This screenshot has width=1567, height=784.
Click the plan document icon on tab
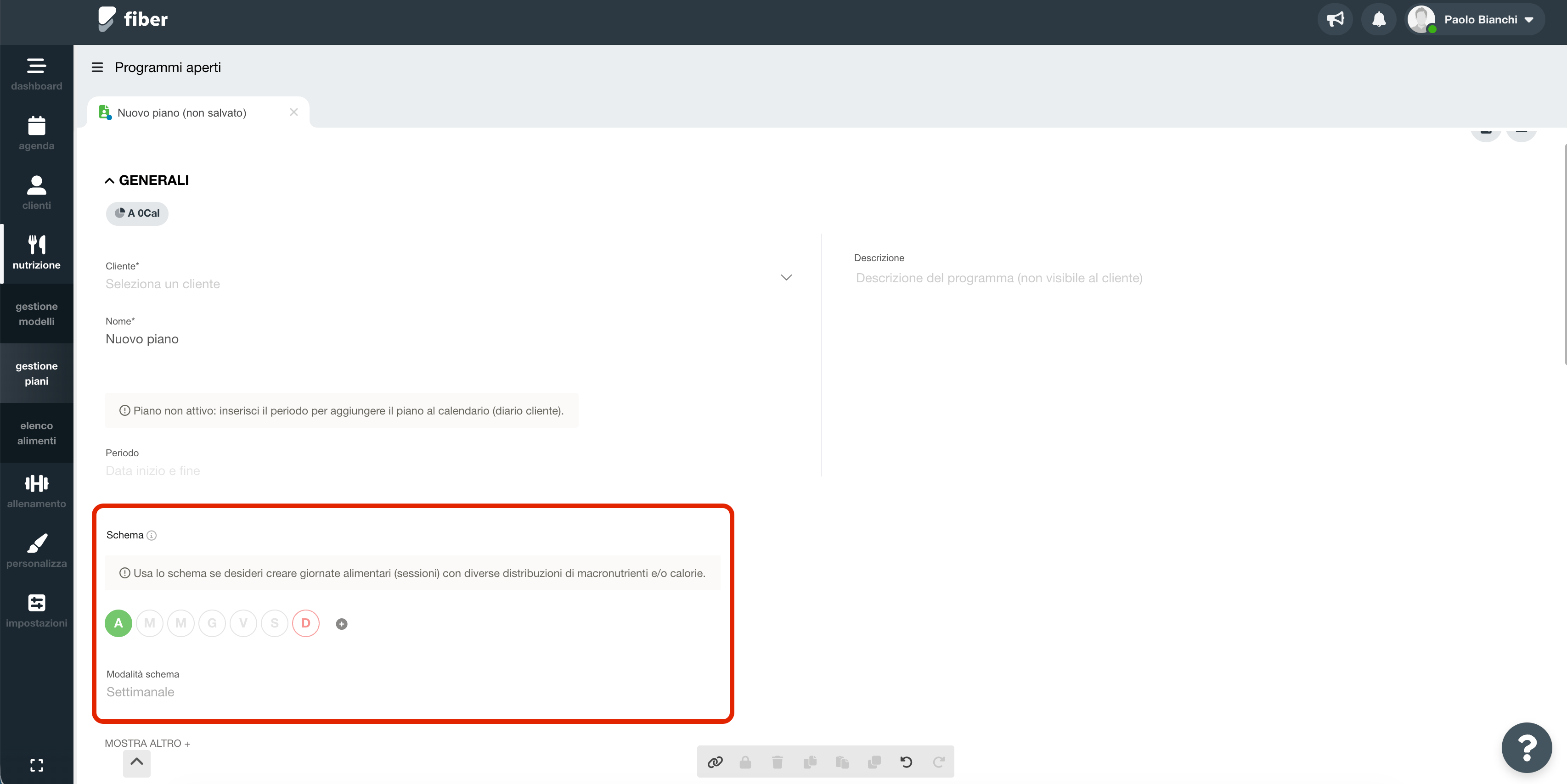[105, 112]
